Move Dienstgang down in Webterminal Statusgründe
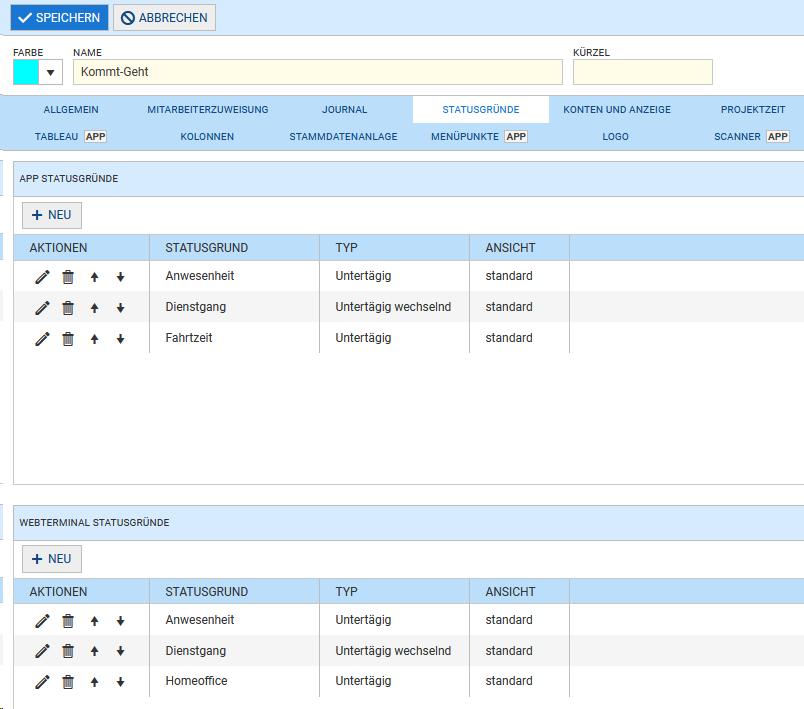This screenshot has height=709, width=804. pyautogui.click(x=120, y=651)
